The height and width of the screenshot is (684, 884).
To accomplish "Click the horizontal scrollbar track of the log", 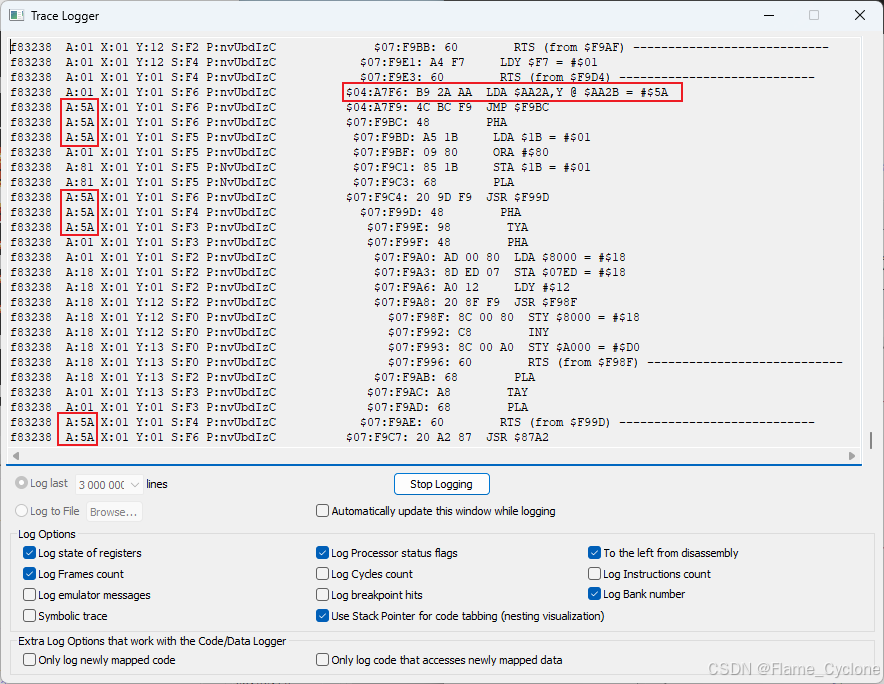I will 434,456.
